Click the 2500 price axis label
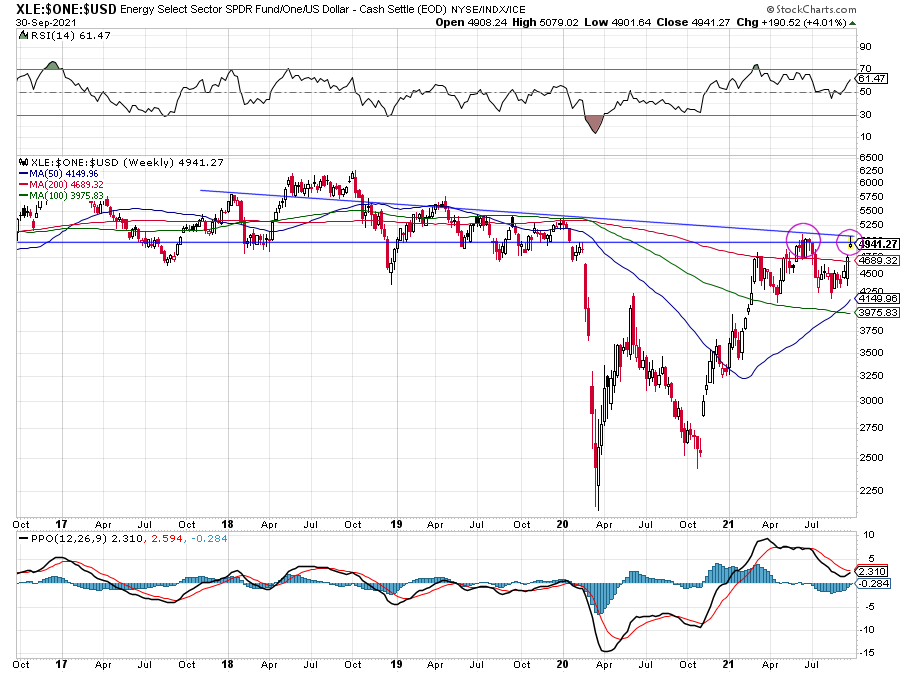The width and height of the screenshot is (900, 673). click(871, 458)
